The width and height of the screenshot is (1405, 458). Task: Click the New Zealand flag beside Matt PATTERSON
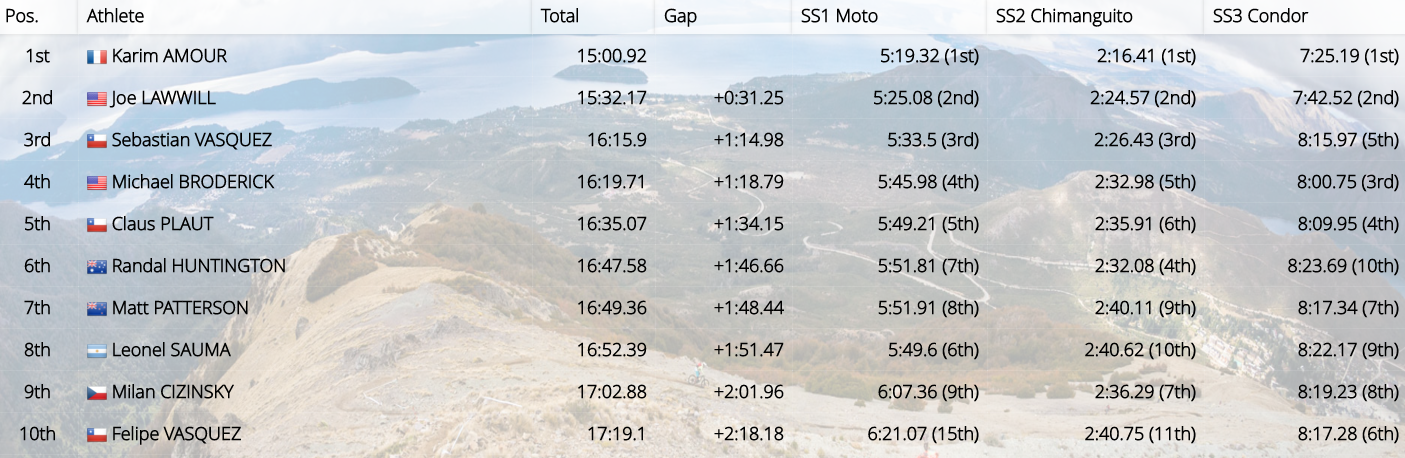[x=97, y=309]
